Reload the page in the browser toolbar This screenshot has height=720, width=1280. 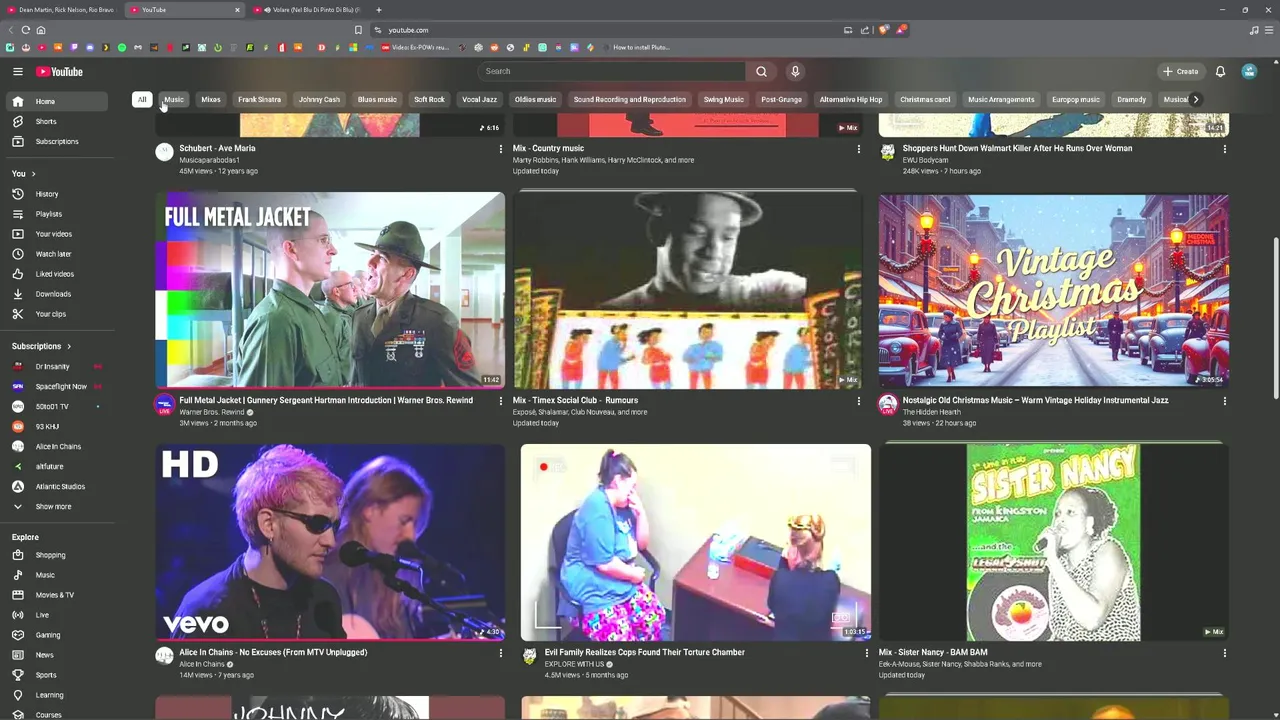tap(25, 30)
